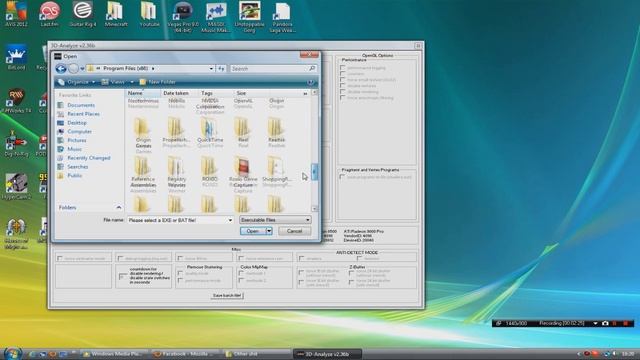Expand the File name combo box arrow
Screen dimensions: 640x360
[230, 220]
